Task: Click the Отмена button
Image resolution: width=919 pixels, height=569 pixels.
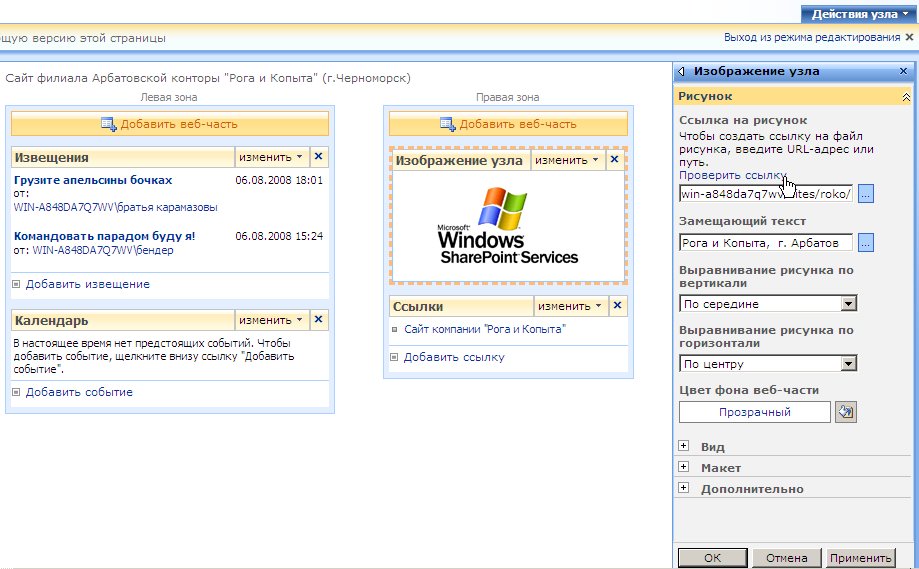Action: (787, 558)
